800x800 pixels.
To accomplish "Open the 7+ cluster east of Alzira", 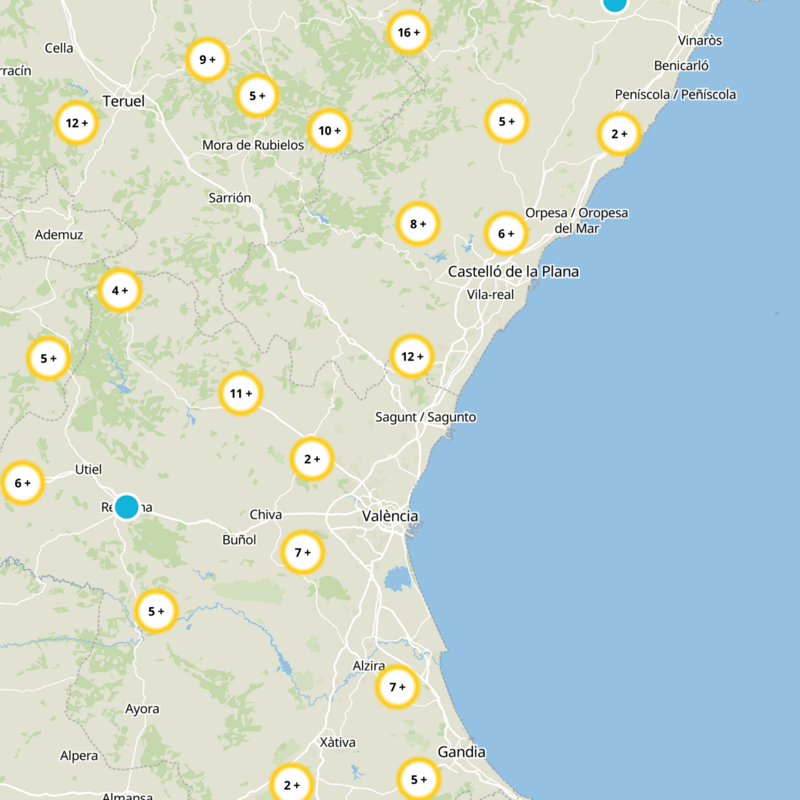I will (x=398, y=686).
